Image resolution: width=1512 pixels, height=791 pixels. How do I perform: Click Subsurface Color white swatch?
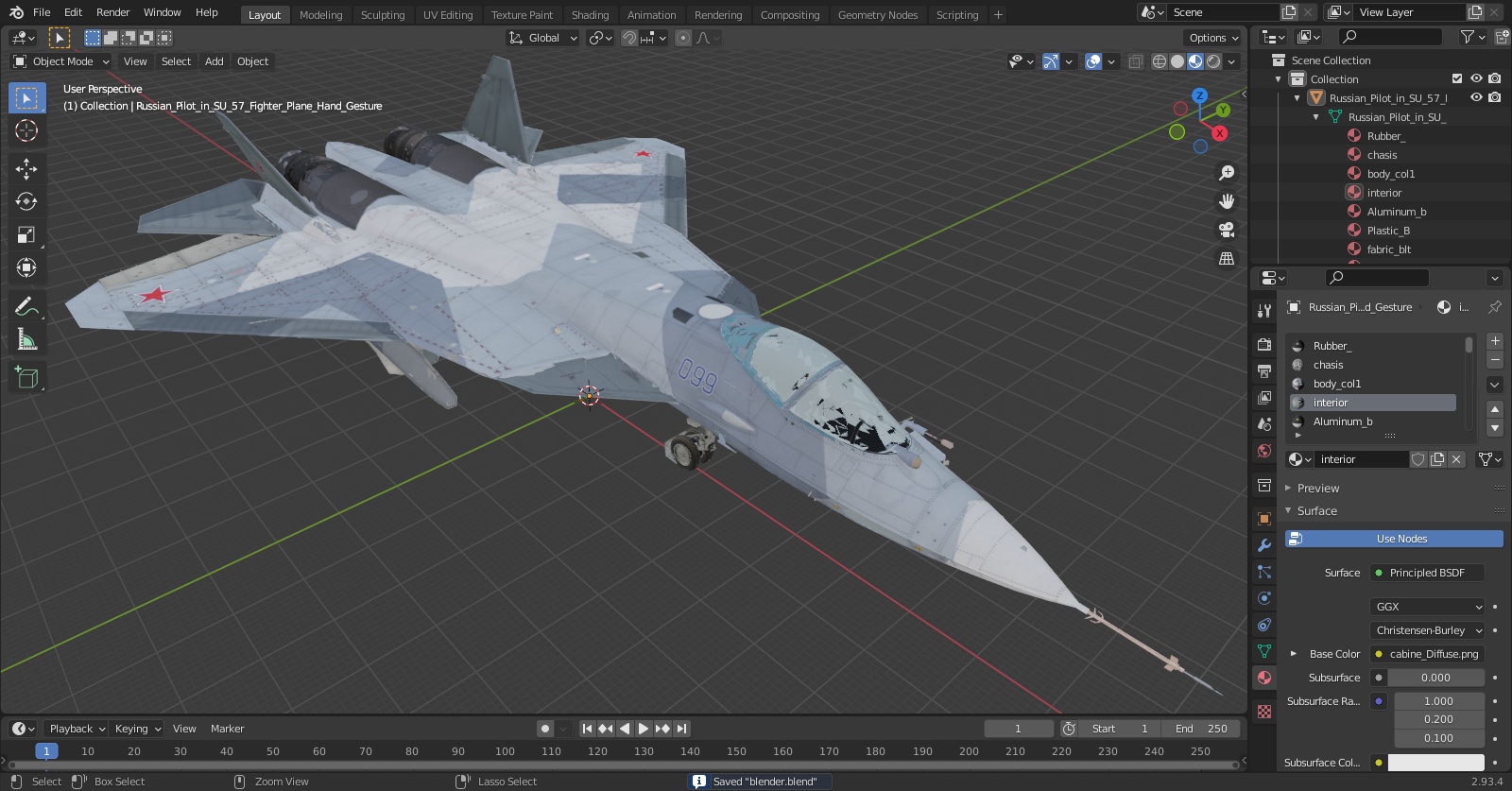click(x=1436, y=763)
